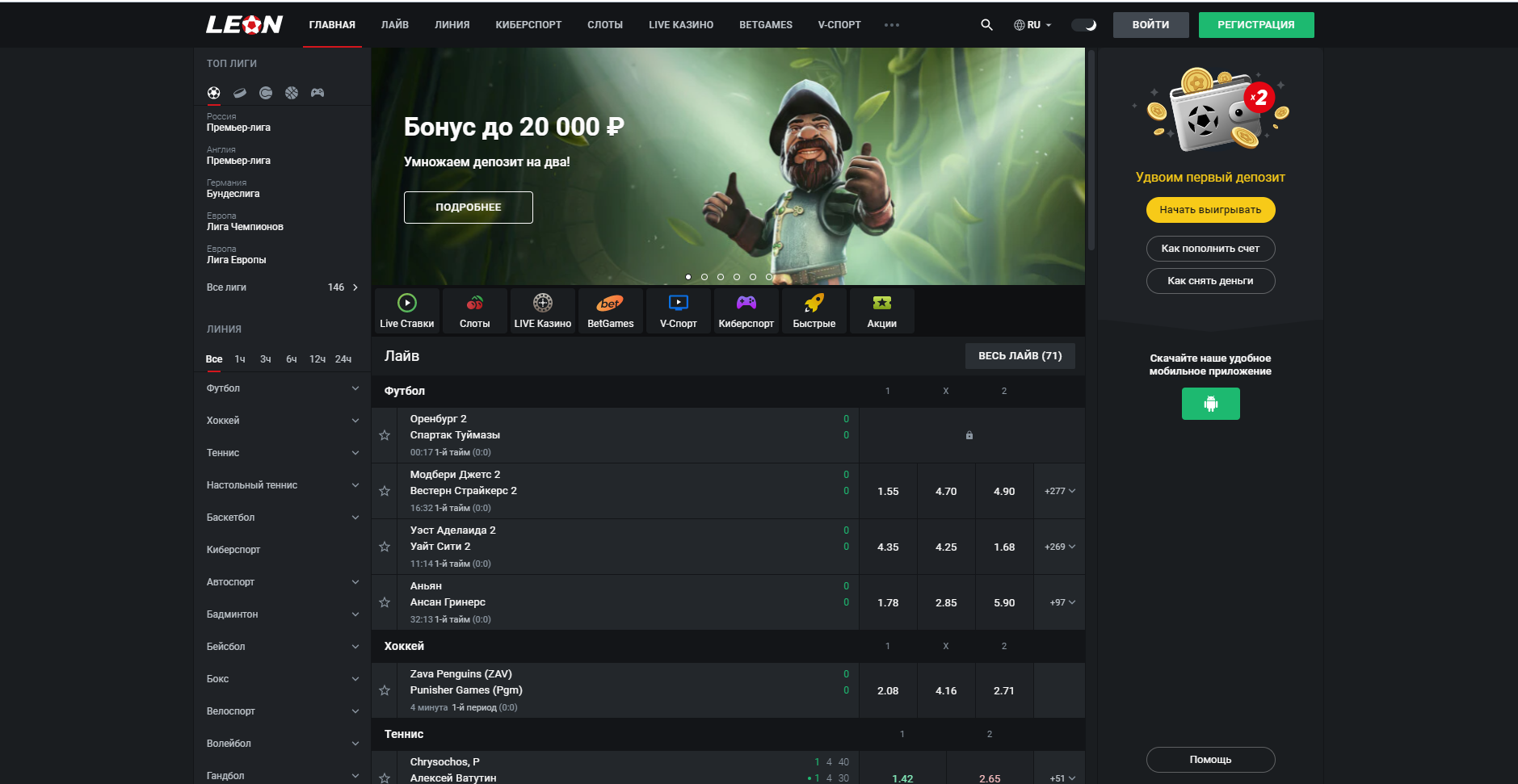Star the Оренбург 2 match as favorite
This screenshot has width=1518, height=784.
(x=385, y=435)
